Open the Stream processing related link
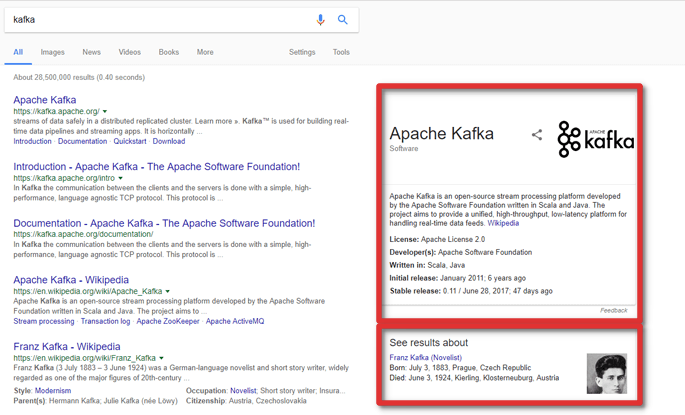 pos(44,321)
